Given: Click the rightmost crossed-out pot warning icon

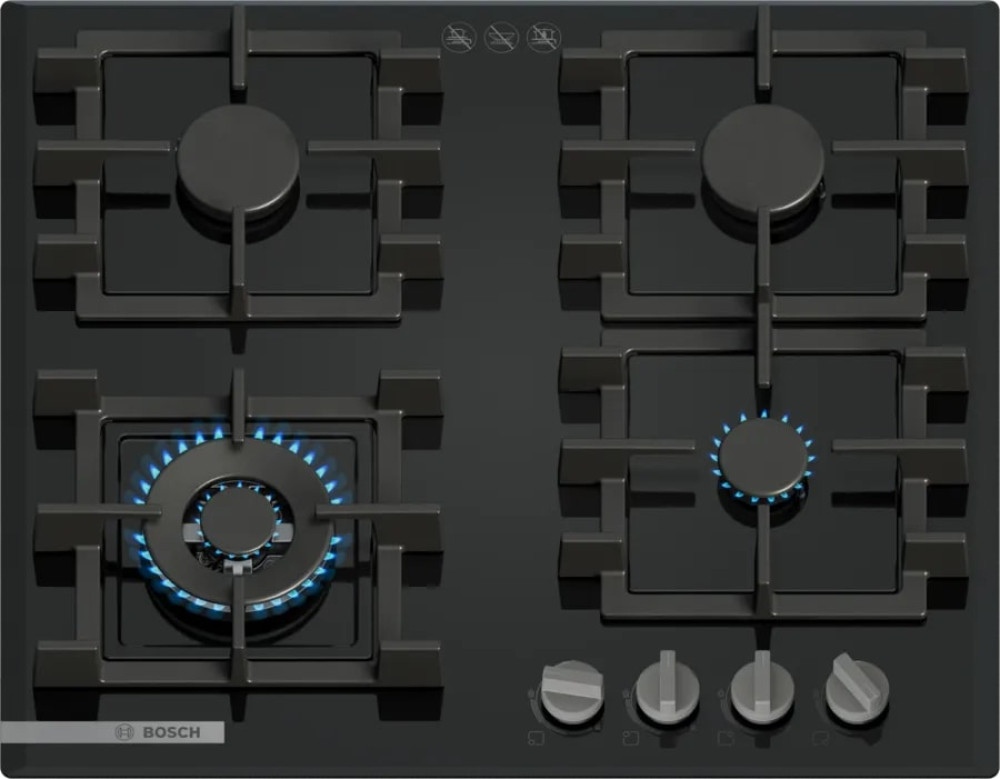Looking at the screenshot, I should coord(543,38).
